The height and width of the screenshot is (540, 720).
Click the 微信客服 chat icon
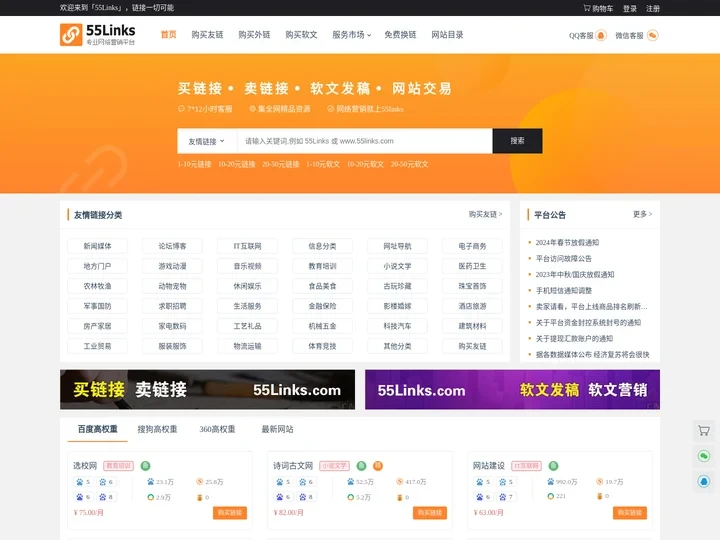(652, 35)
